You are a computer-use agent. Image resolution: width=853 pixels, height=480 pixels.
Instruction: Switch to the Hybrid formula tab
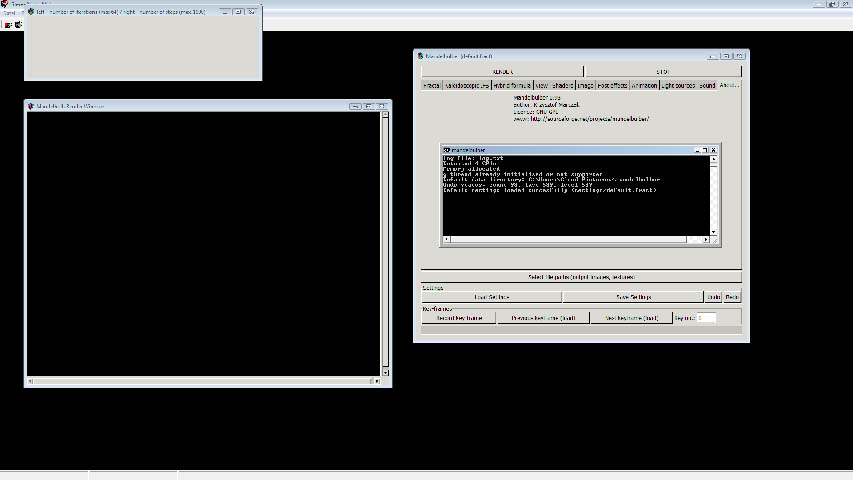point(512,85)
